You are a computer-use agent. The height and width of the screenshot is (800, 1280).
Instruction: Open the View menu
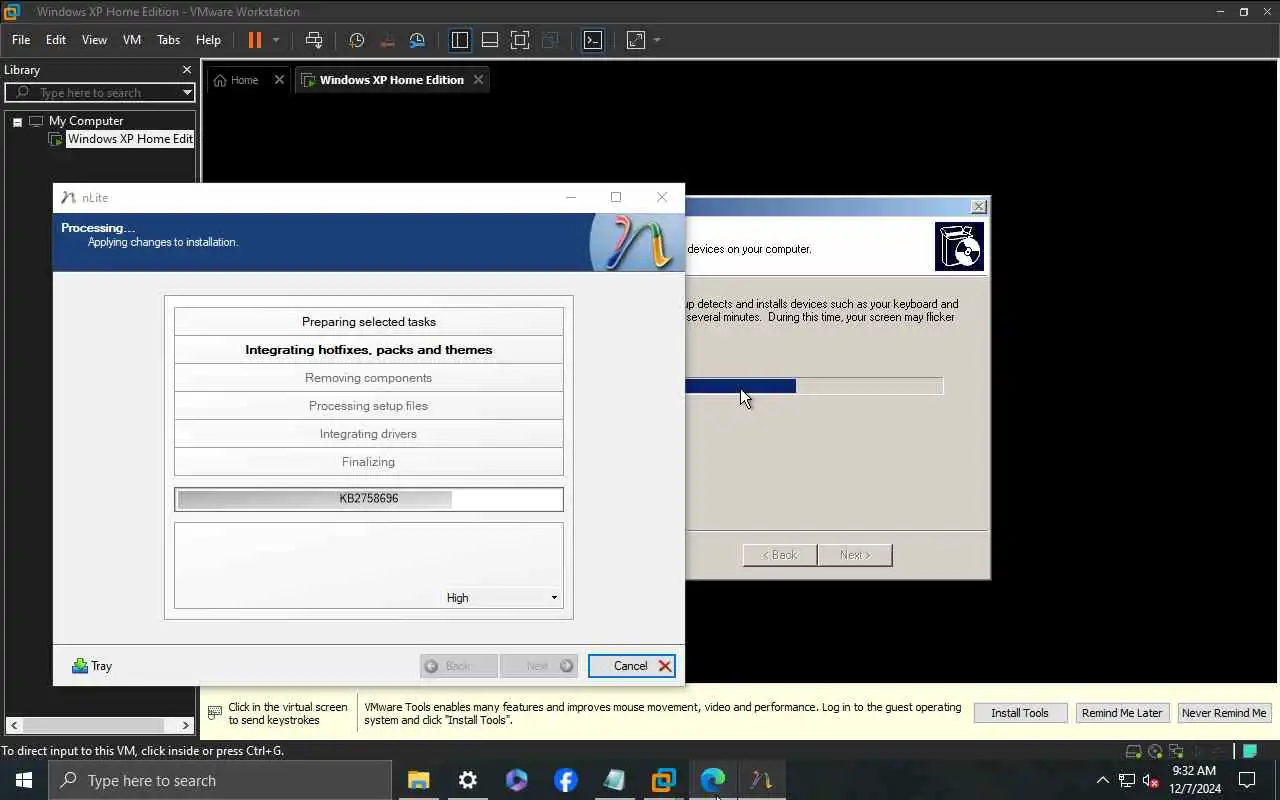pyautogui.click(x=94, y=40)
